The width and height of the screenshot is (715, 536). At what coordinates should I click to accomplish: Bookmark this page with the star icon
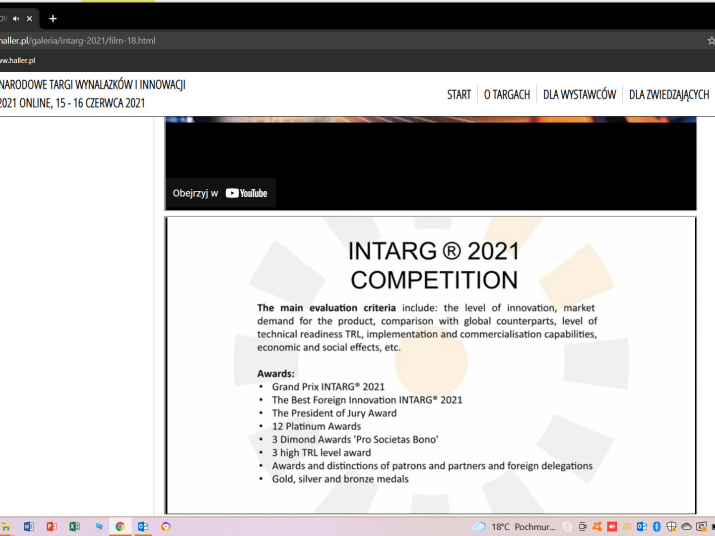click(x=710, y=41)
